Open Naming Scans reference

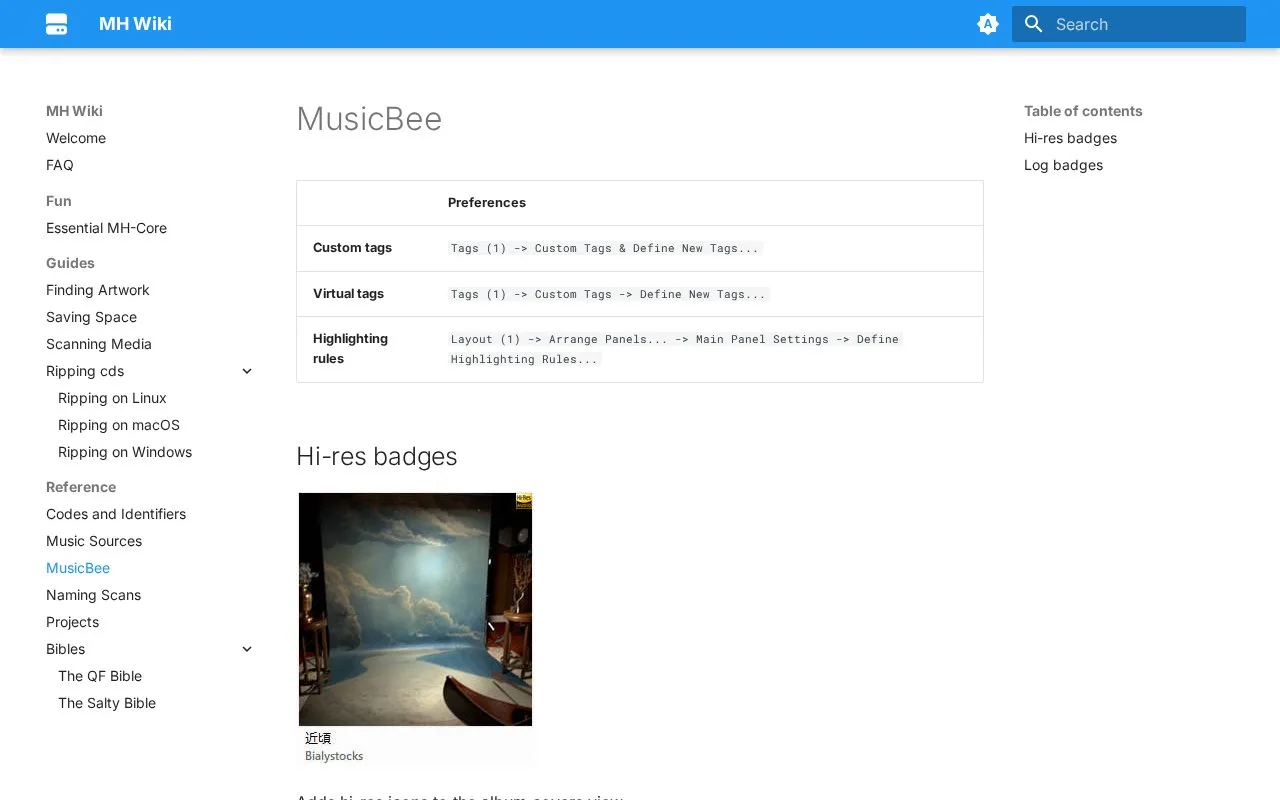pyautogui.click(x=93, y=595)
